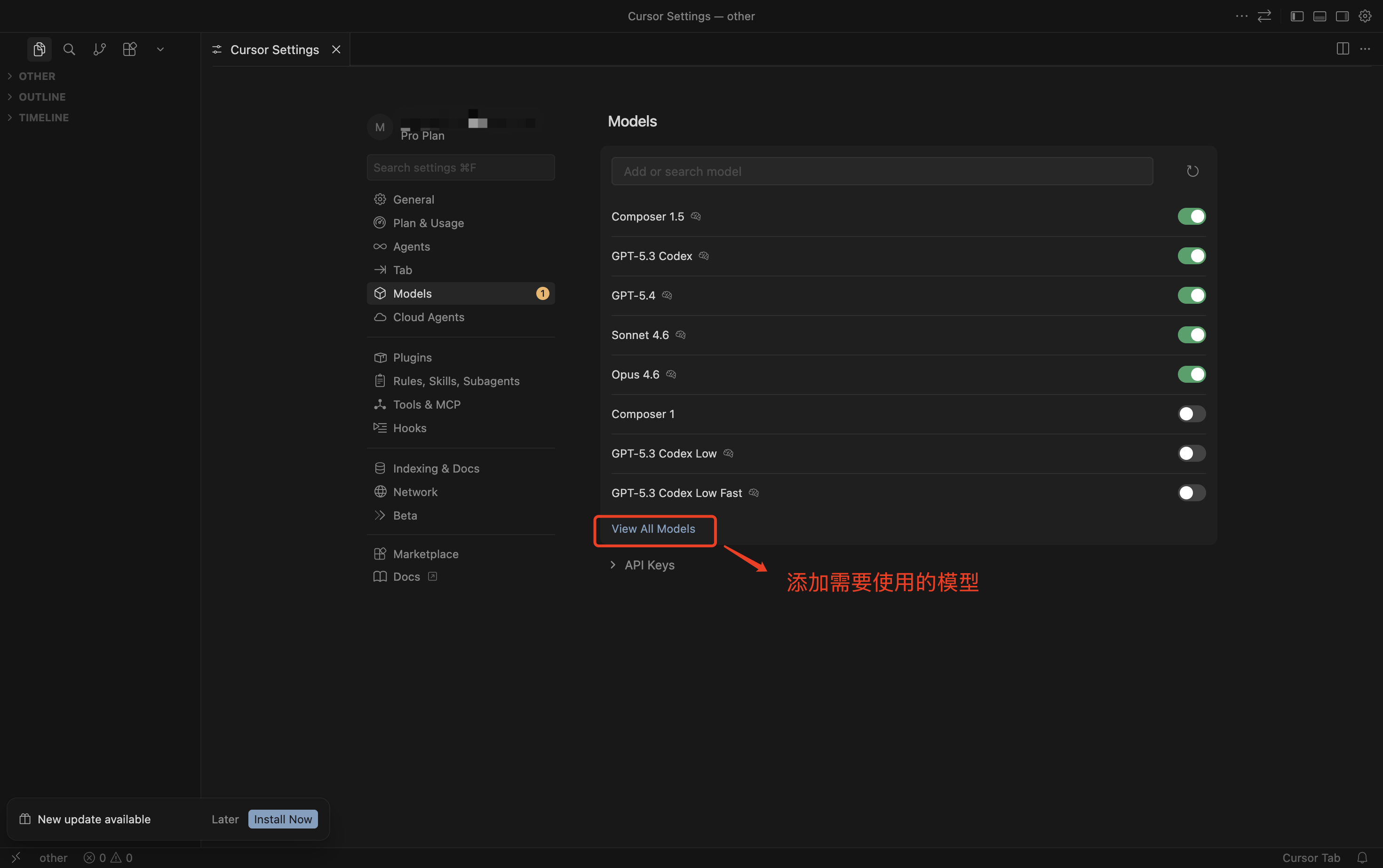Enable the Composer 1 model toggle
This screenshot has width=1383, height=868.
(x=1191, y=414)
